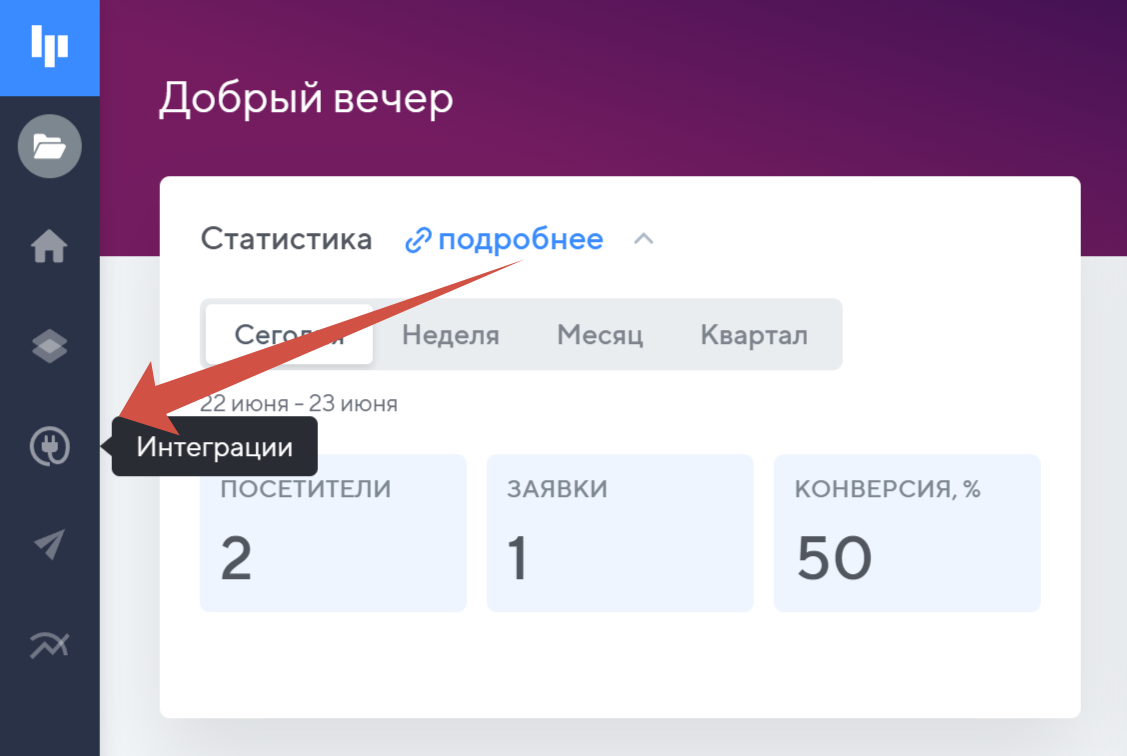Select the Сегодня period tab
Image resolution: width=1127 pixels, height=756 pixels.
coord(289,335)
